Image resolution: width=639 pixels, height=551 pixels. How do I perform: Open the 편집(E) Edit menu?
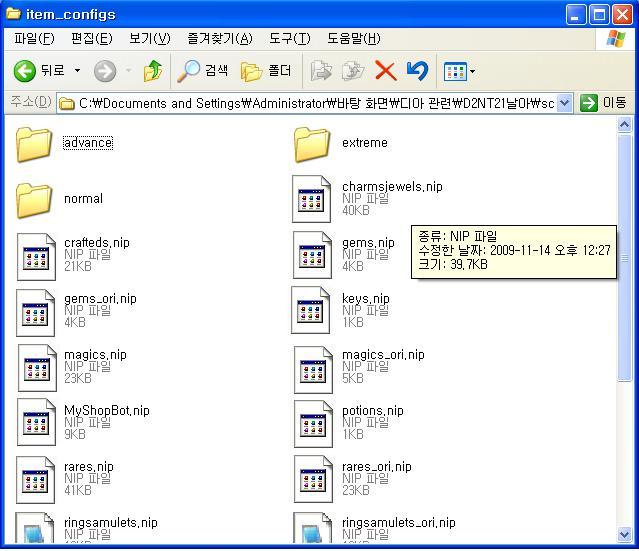tap(92, 39)
